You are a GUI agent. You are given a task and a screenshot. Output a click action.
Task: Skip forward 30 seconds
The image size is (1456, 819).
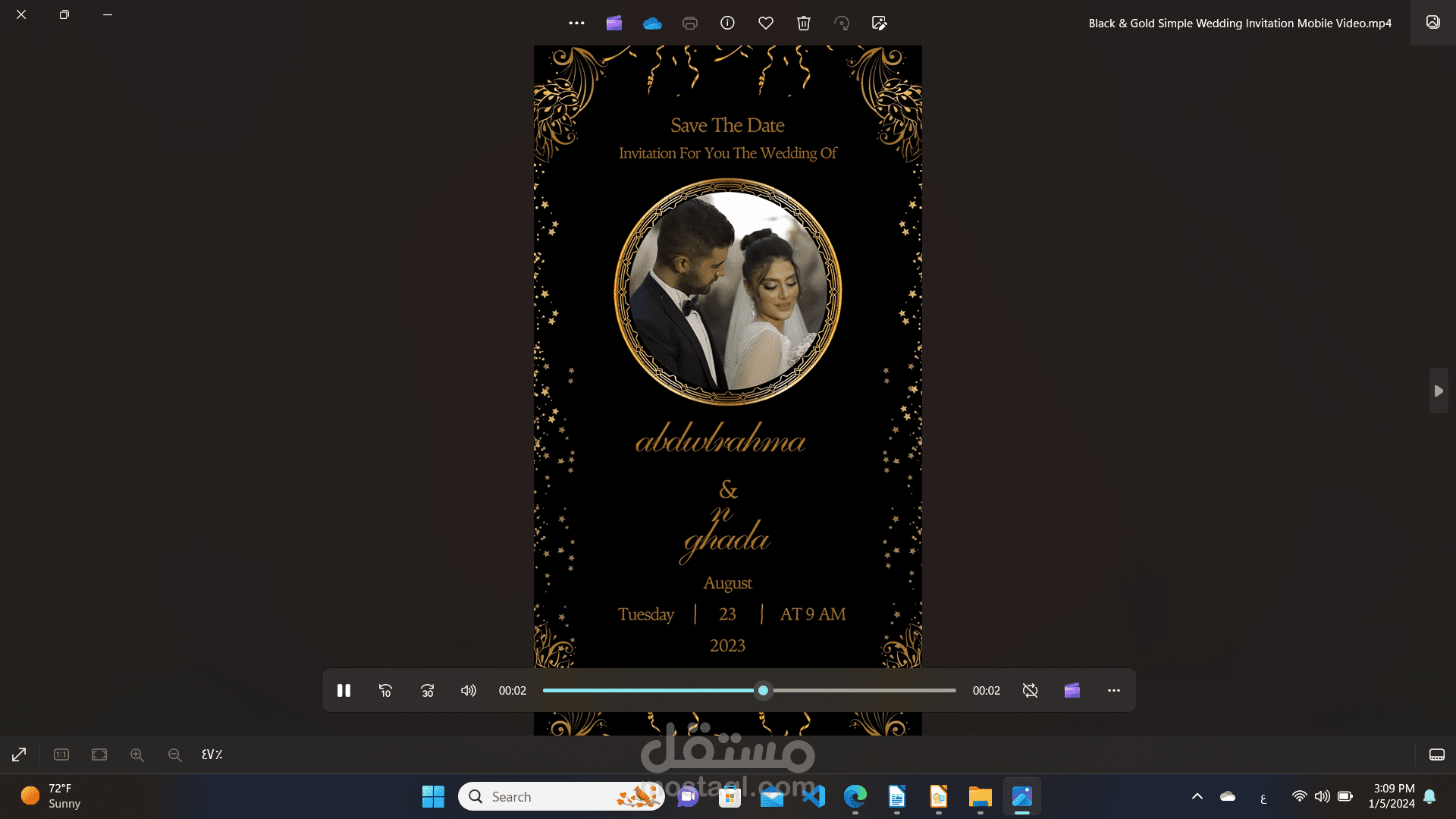[427, 691]
